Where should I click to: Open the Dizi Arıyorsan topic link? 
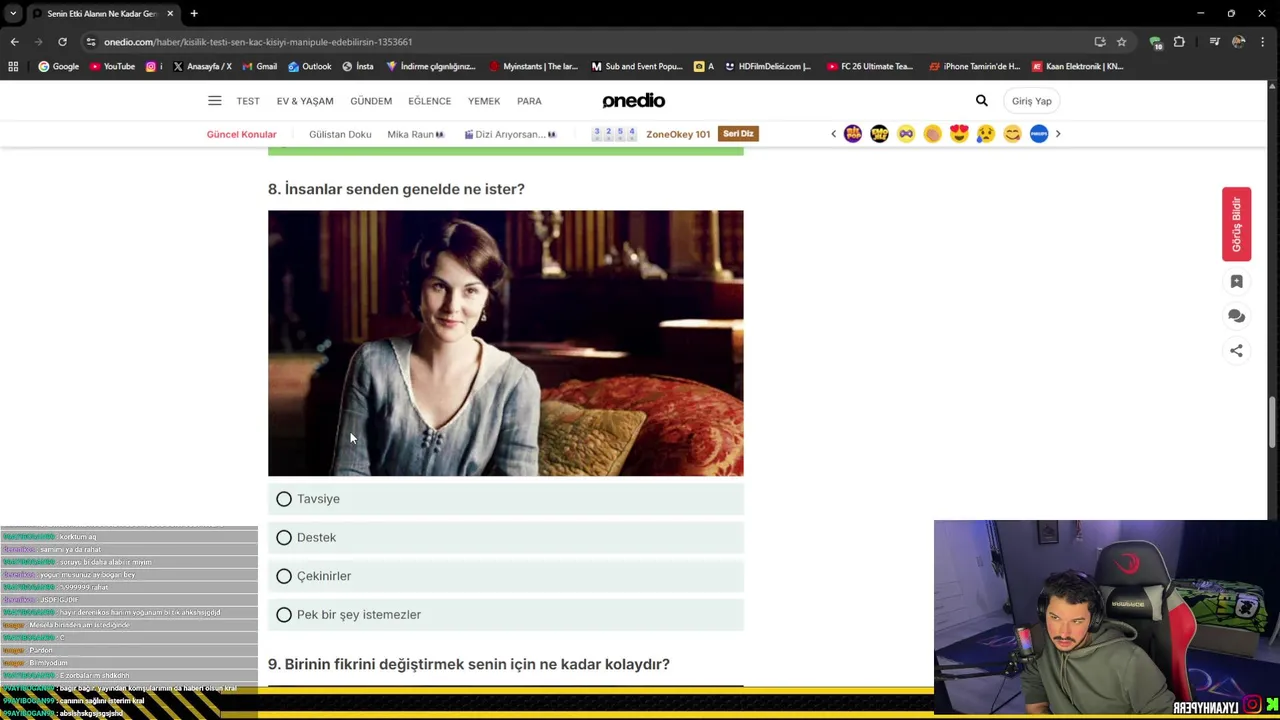pyautogui.click(x=511, y=134)
